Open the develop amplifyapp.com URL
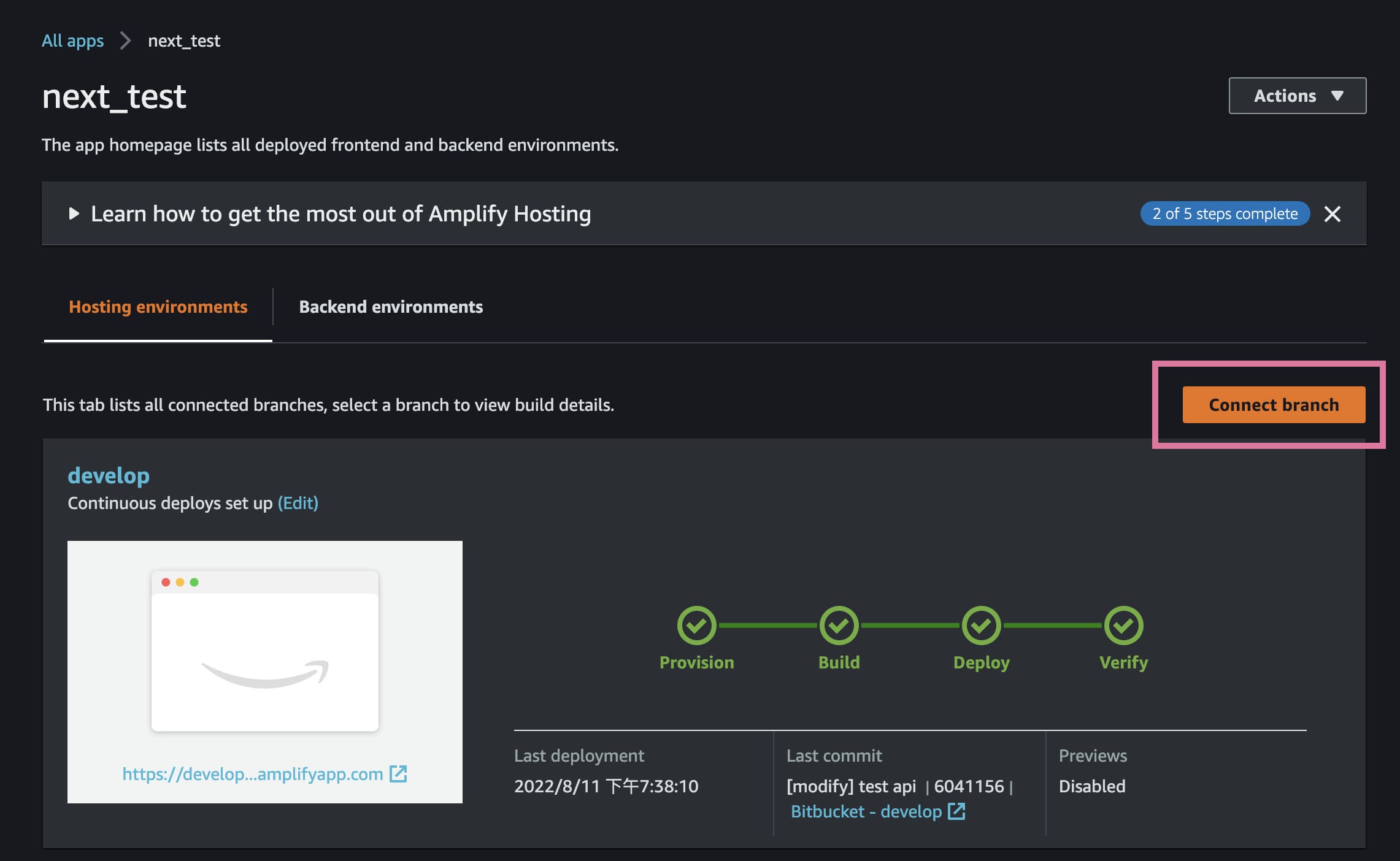 [252, 774]
